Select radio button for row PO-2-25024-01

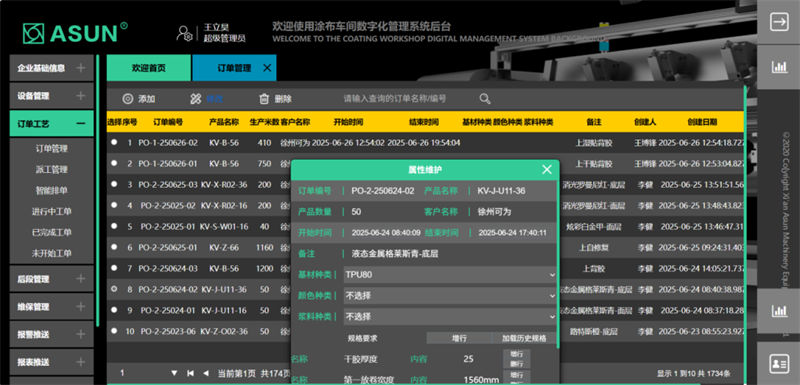(114, 310)
